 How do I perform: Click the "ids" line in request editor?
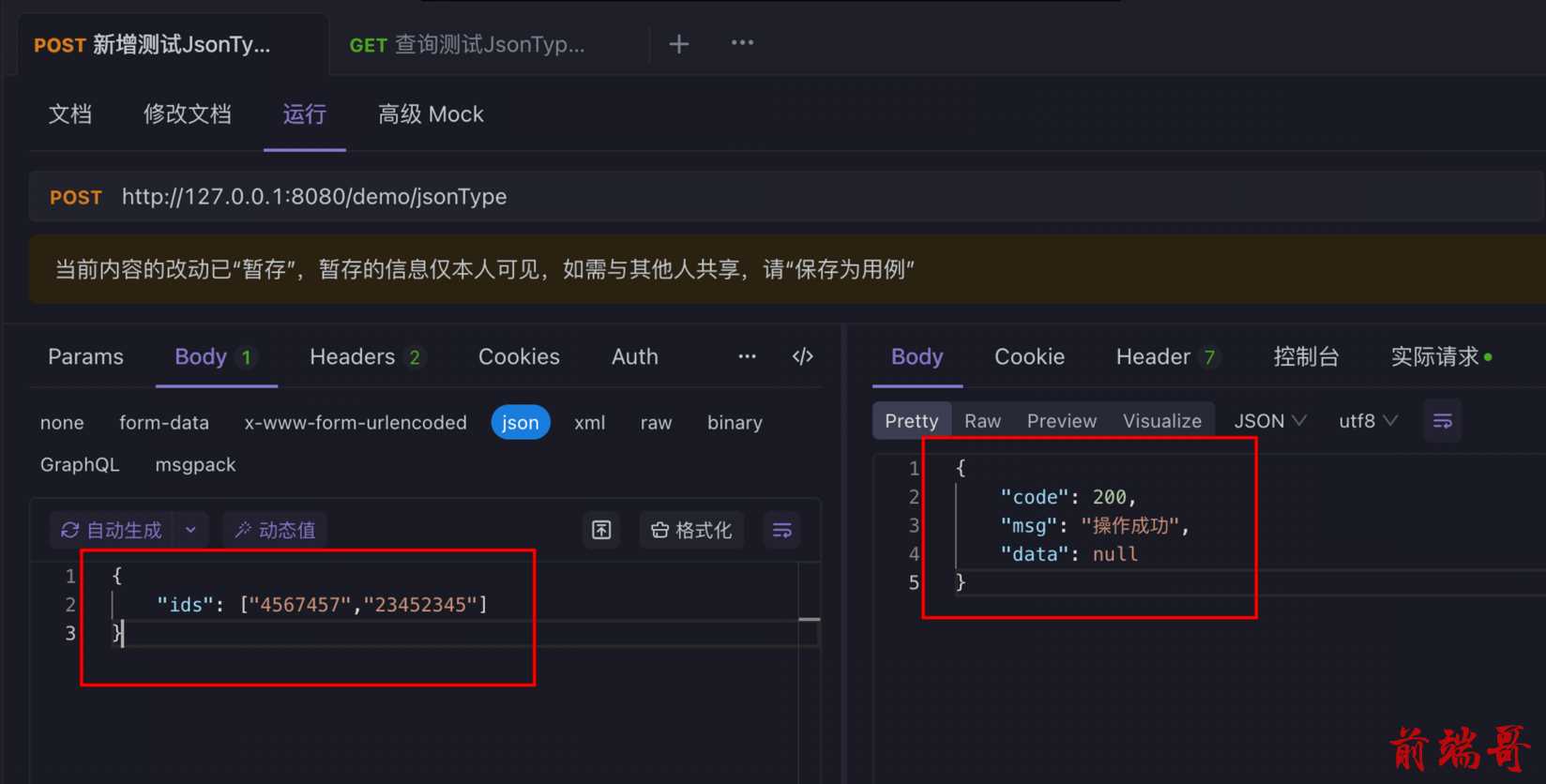[x=321, y=605]
